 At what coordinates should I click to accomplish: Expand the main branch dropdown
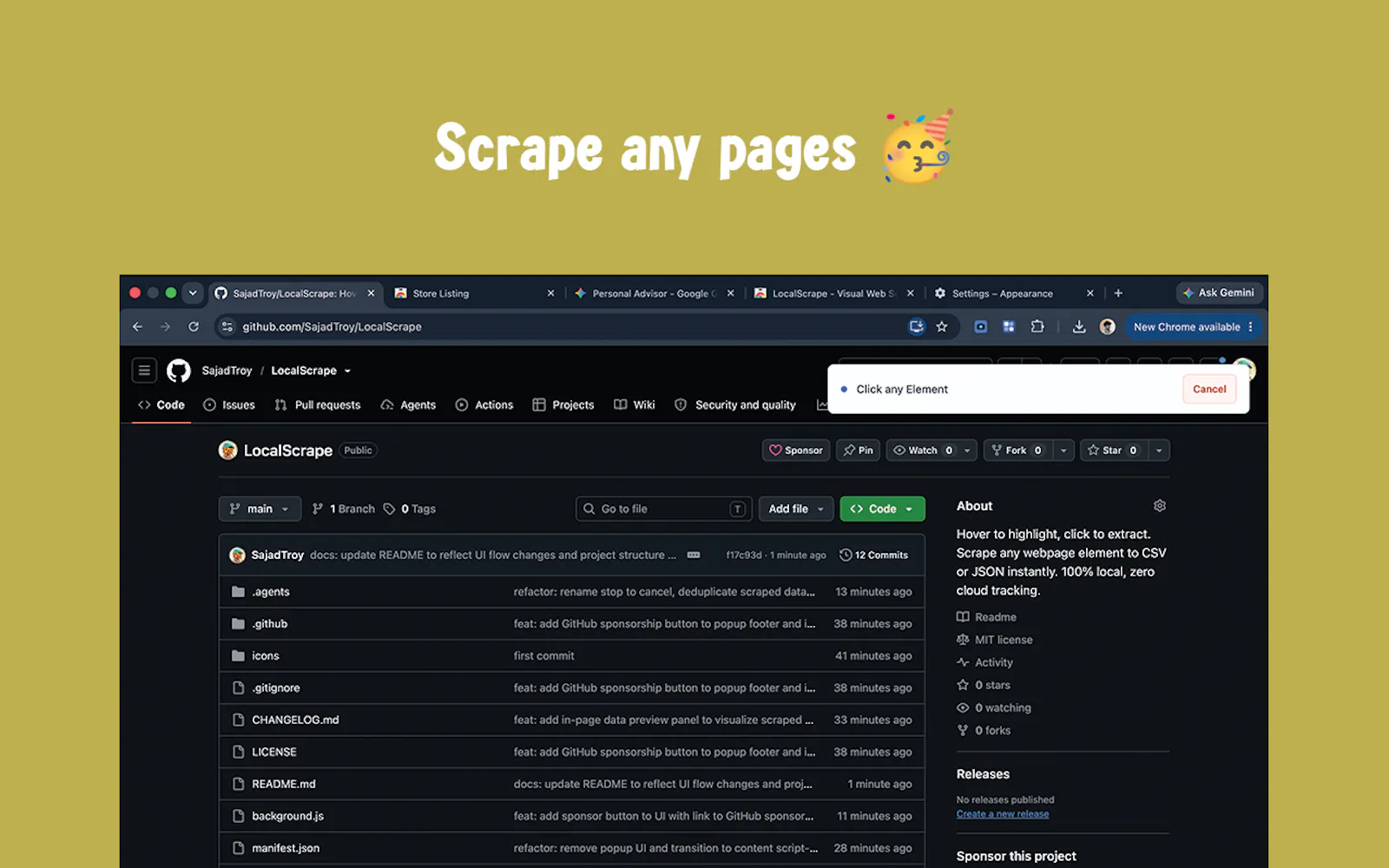point(260,509)
